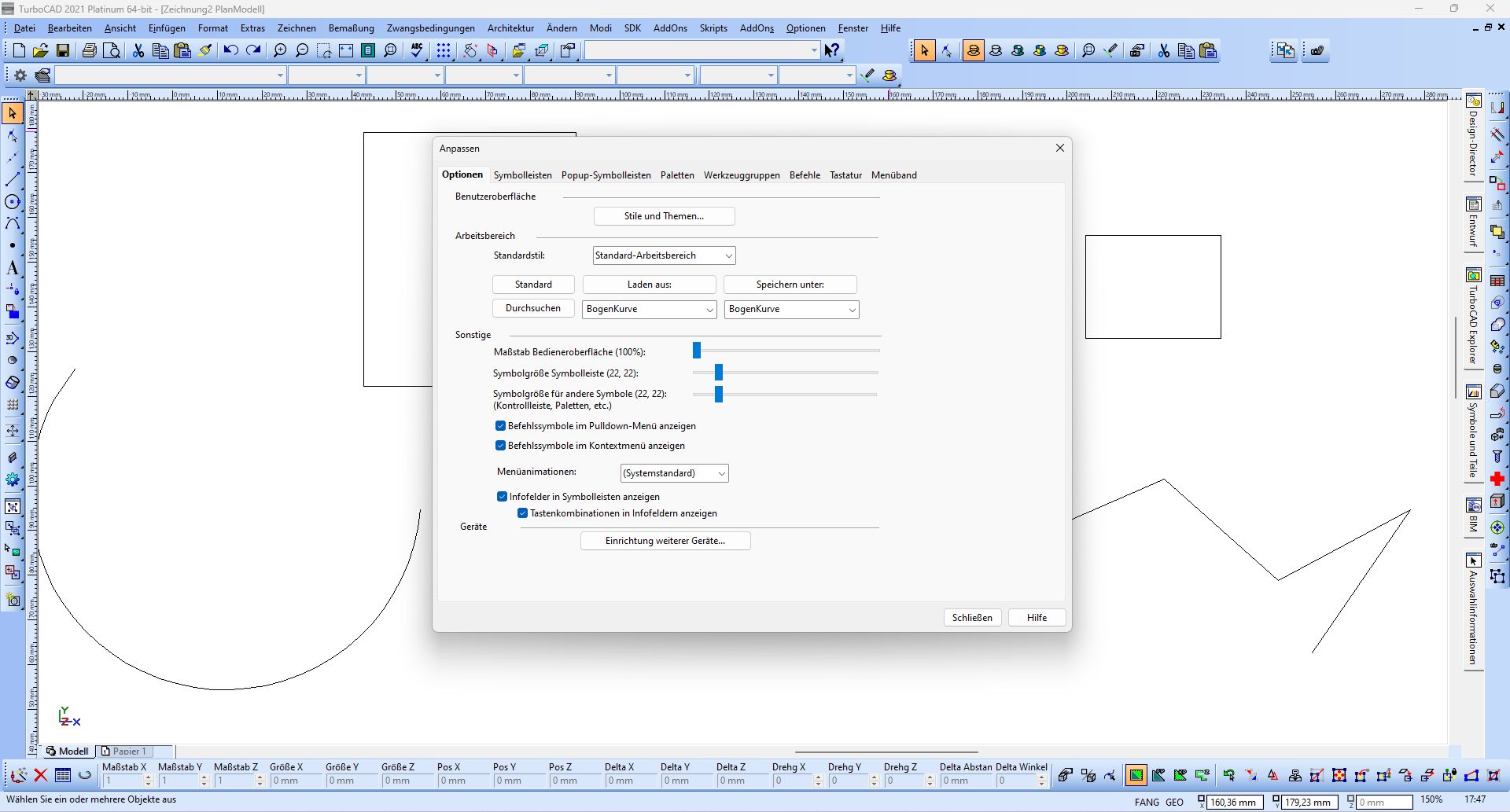
Task: Select the text tool 'A' in left toolbar
Action: pos(13,268)
